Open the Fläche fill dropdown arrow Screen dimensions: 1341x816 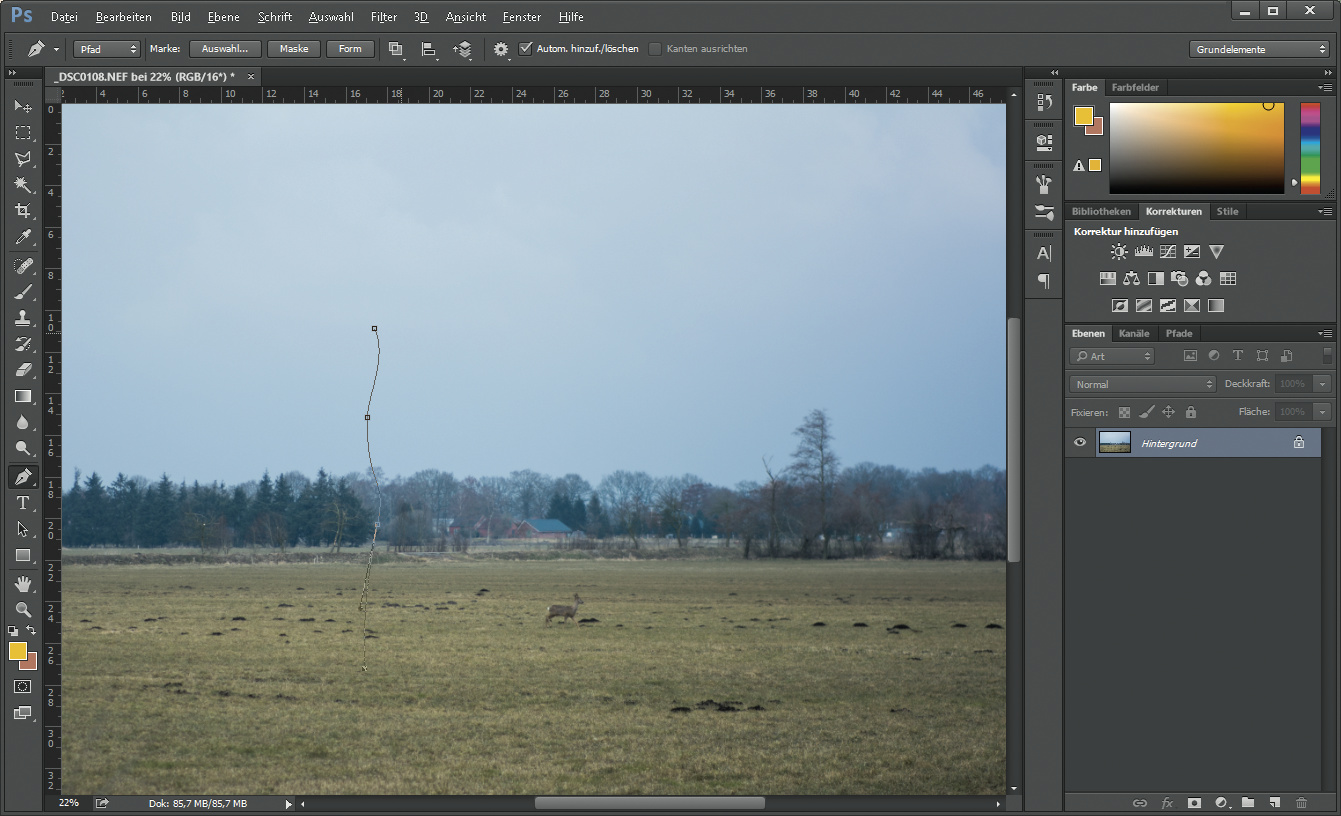(1323, 412)
